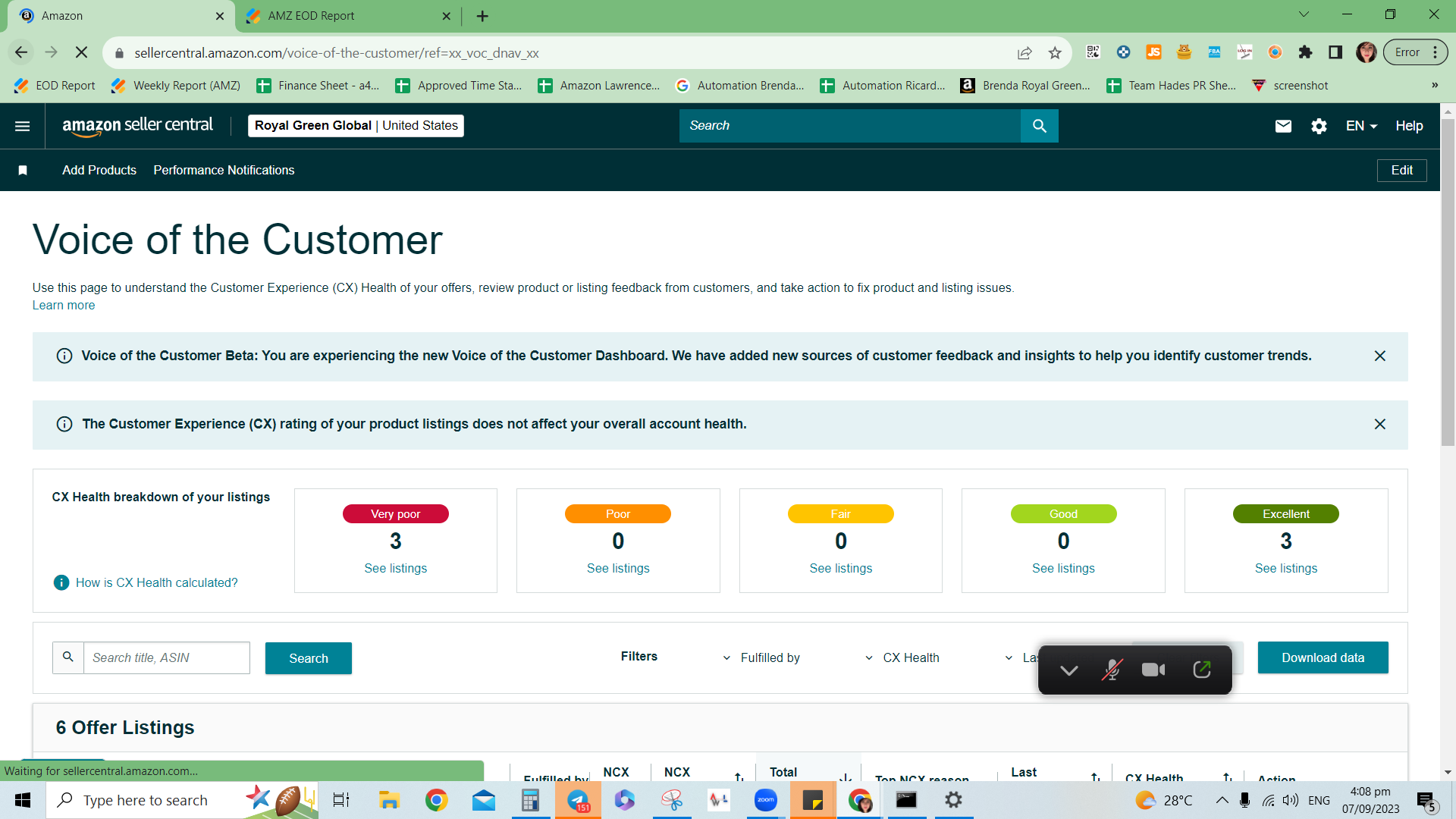Click the Search title, ASIN field
Image resolution: width=1456 pixels, height=819 pixels.
(167, 658)
